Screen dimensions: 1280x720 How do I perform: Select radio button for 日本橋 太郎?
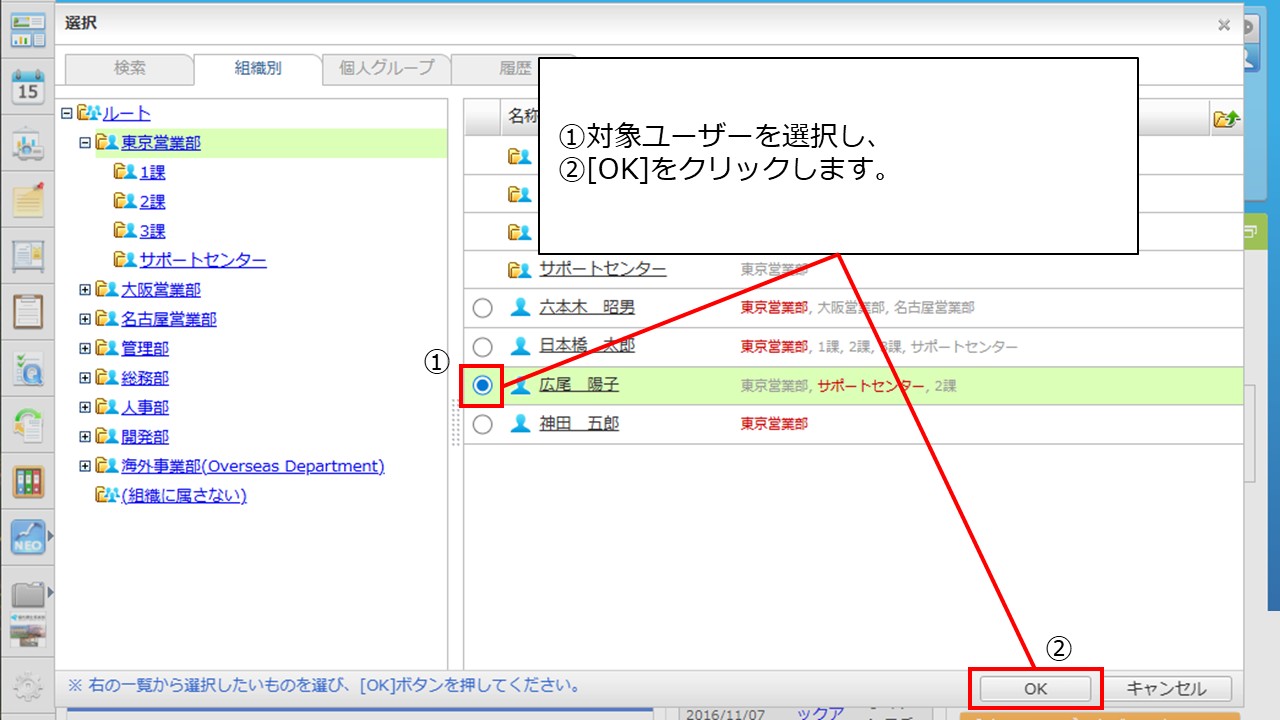[x=482, y=347]
